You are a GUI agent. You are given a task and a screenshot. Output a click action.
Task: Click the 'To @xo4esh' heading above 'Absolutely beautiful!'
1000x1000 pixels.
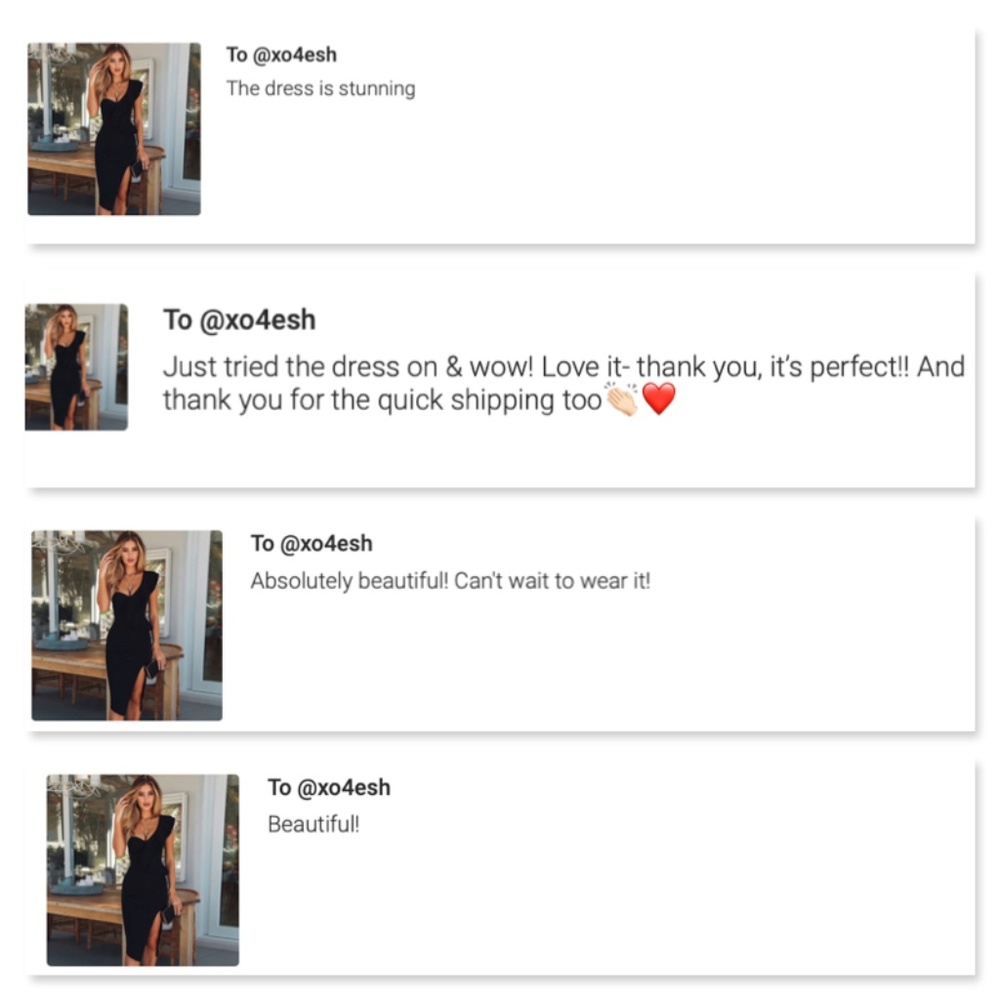(311, 544)
